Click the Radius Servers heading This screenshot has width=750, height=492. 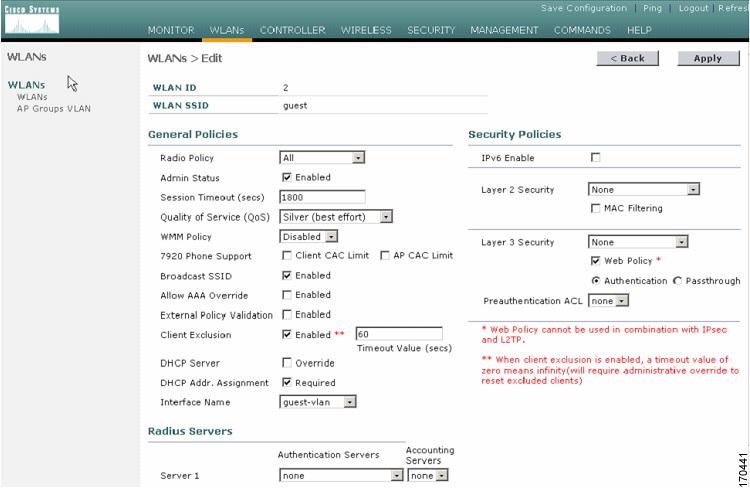(190, 431)
